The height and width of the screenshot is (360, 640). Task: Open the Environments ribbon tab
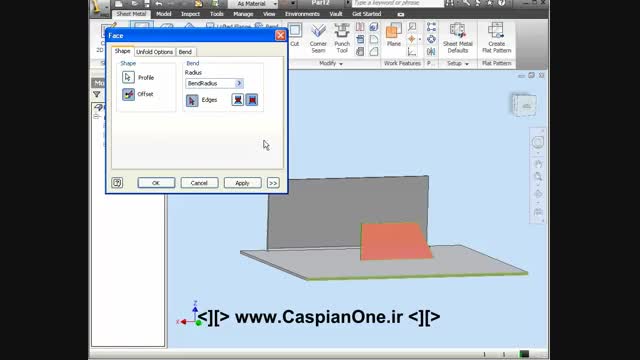(302, 14)
